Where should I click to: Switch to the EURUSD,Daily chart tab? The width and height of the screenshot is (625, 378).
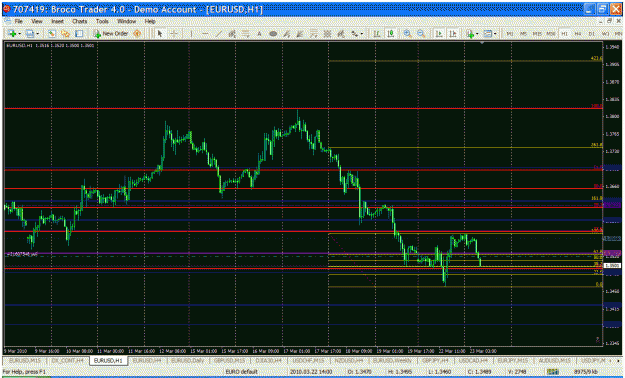click(187, 360)
